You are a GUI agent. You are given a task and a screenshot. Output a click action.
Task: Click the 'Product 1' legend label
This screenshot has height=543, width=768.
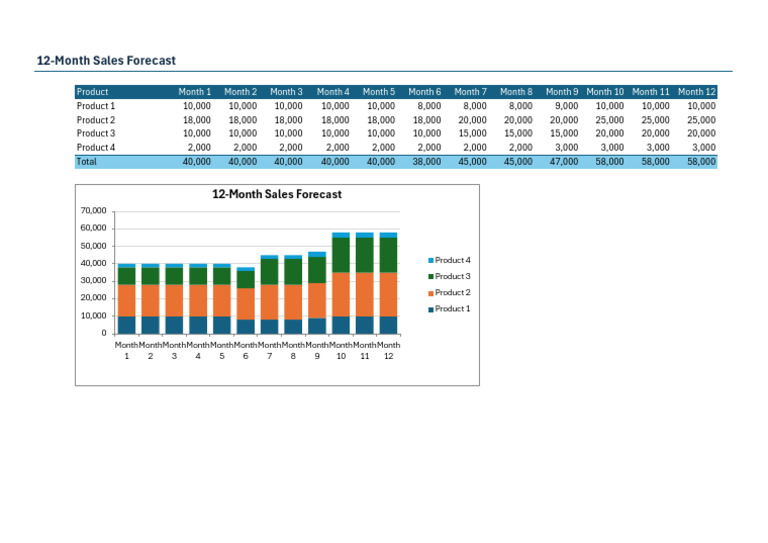tap(453, 308)
